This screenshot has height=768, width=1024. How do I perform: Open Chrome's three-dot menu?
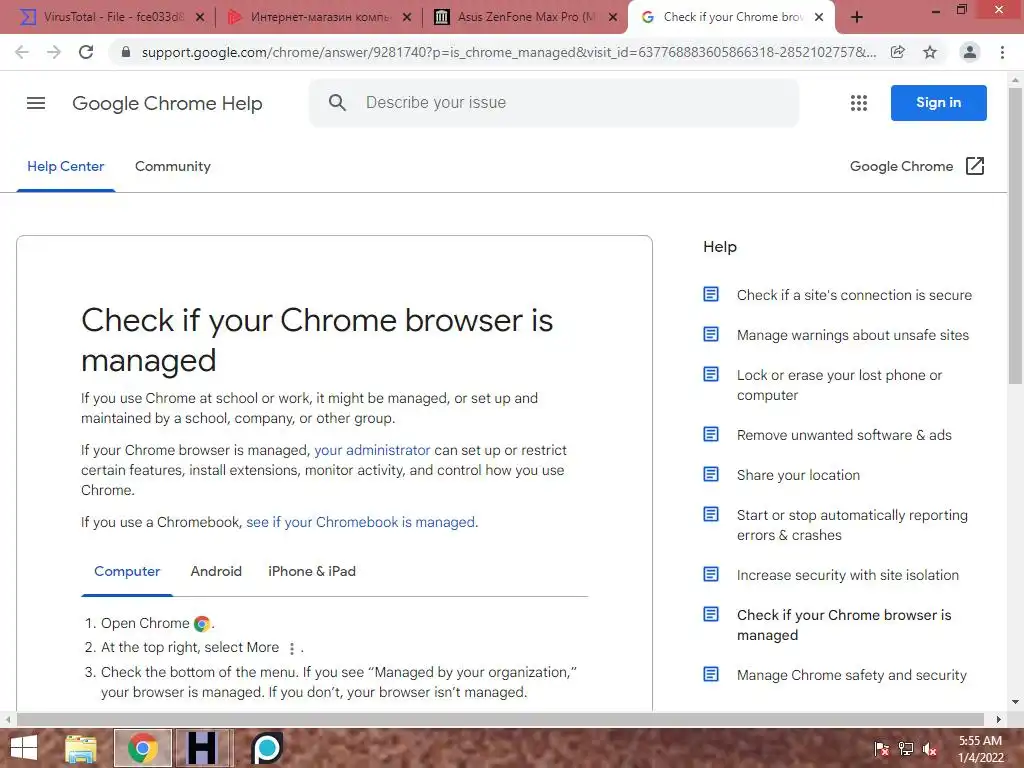1002,52
